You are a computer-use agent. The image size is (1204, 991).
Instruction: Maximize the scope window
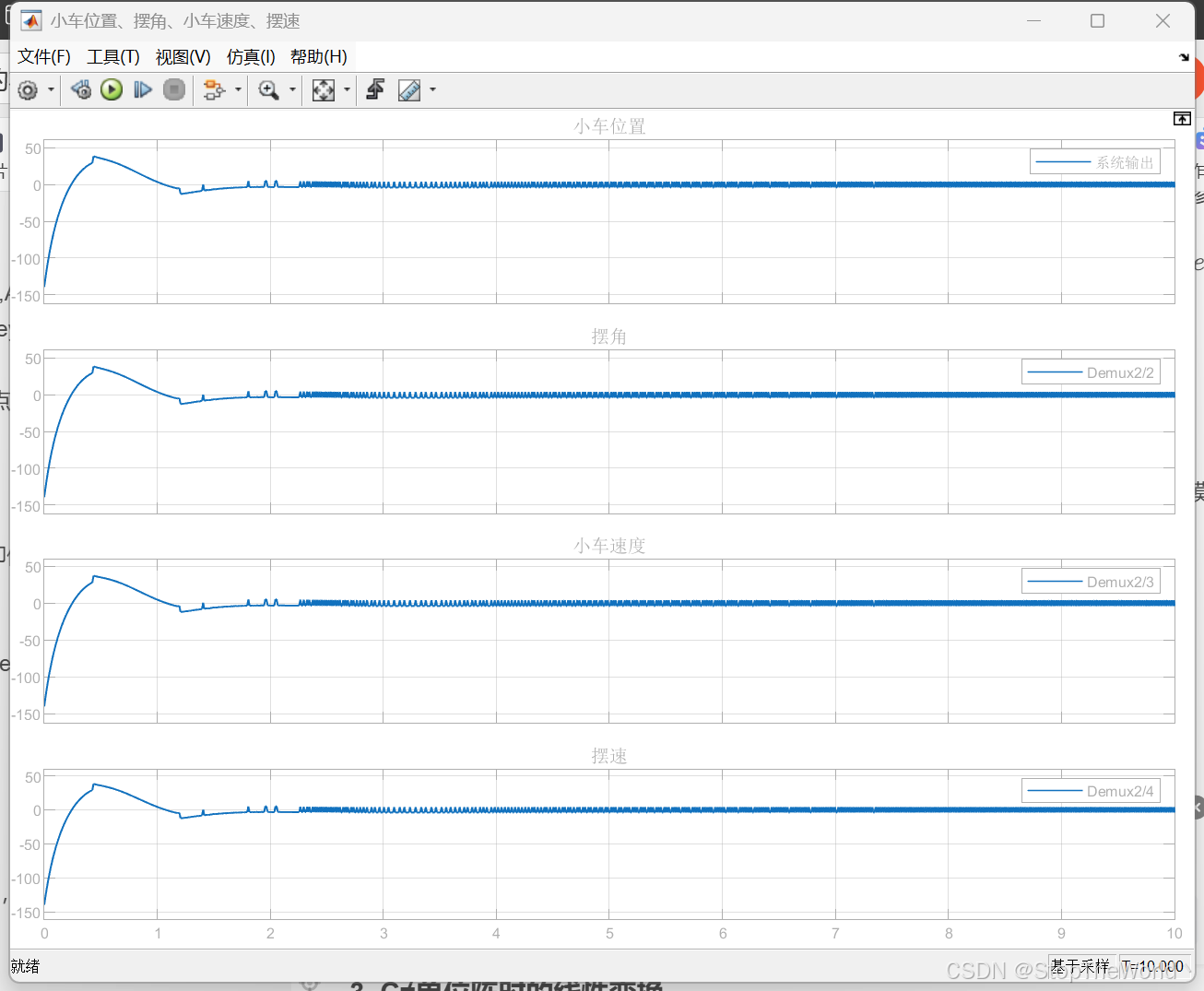click(x=1097, y=20)
